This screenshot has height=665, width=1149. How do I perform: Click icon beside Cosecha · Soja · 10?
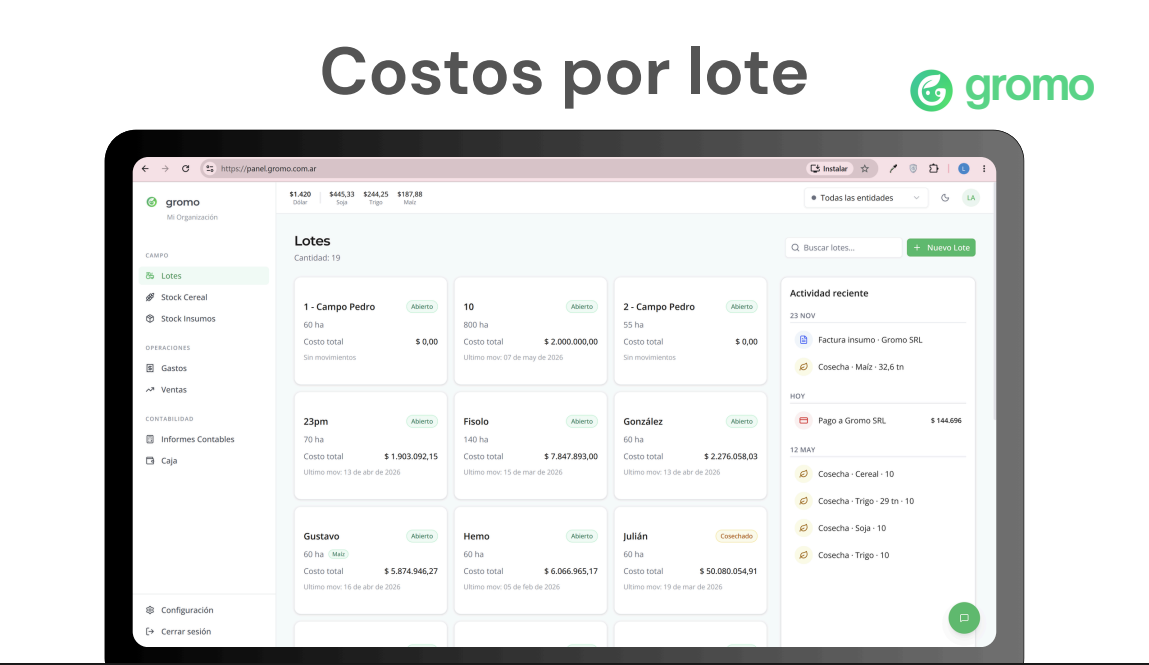pos(804,528)
